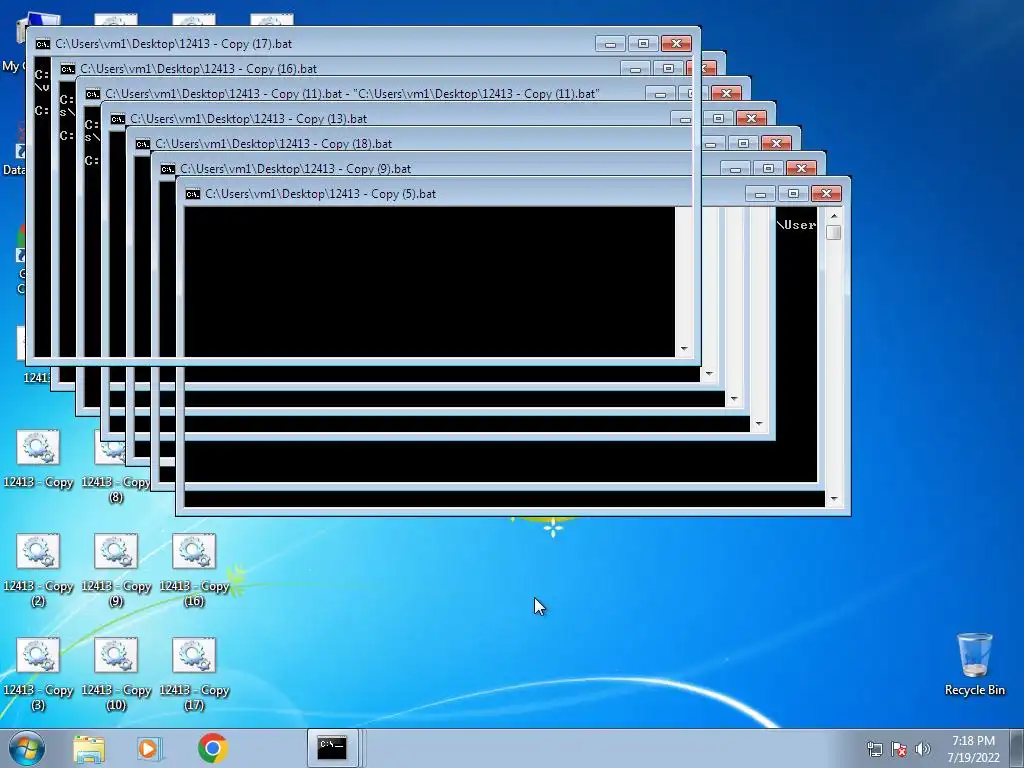
Task: Select the Recycle Bin icon
Action: (x=974, y=664)
